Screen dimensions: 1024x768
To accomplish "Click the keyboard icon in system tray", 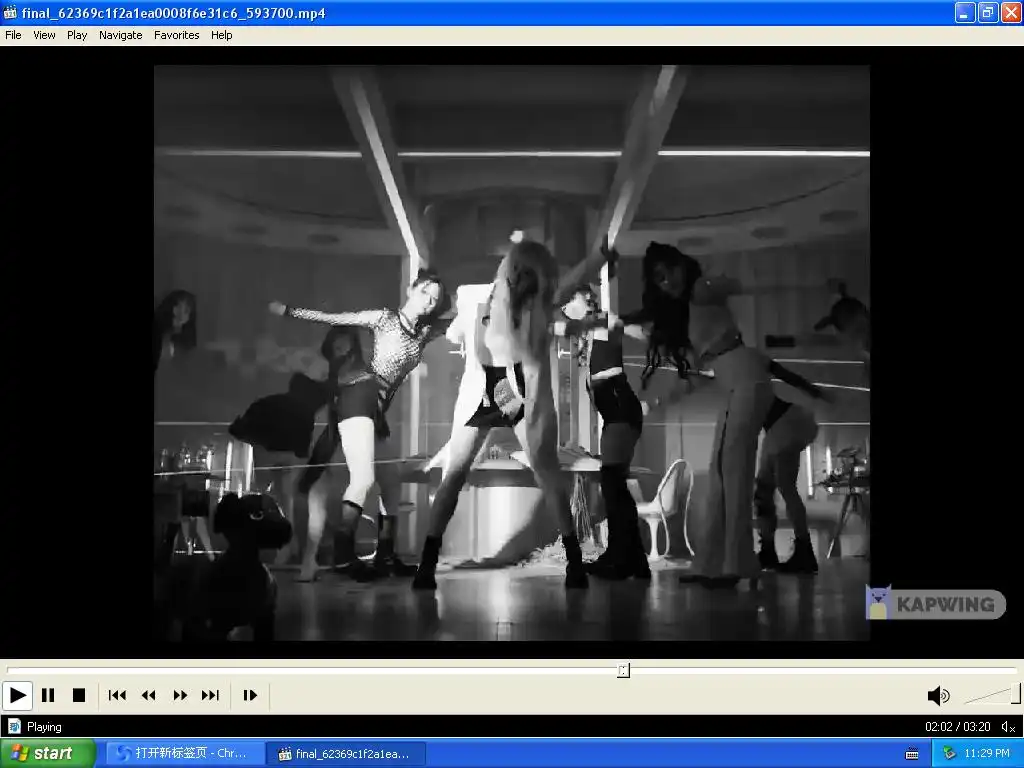I will 912,754.
